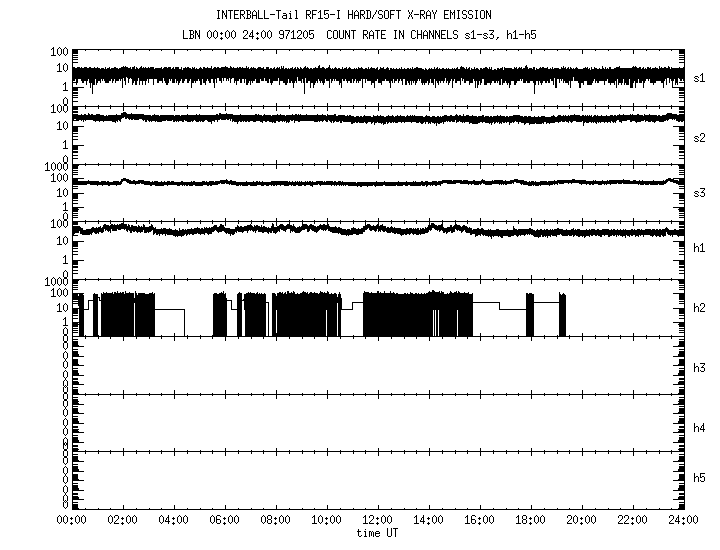Click the 06:00 time tick label
The height and width of the screenshot is (550, 720).
(224, 520)
